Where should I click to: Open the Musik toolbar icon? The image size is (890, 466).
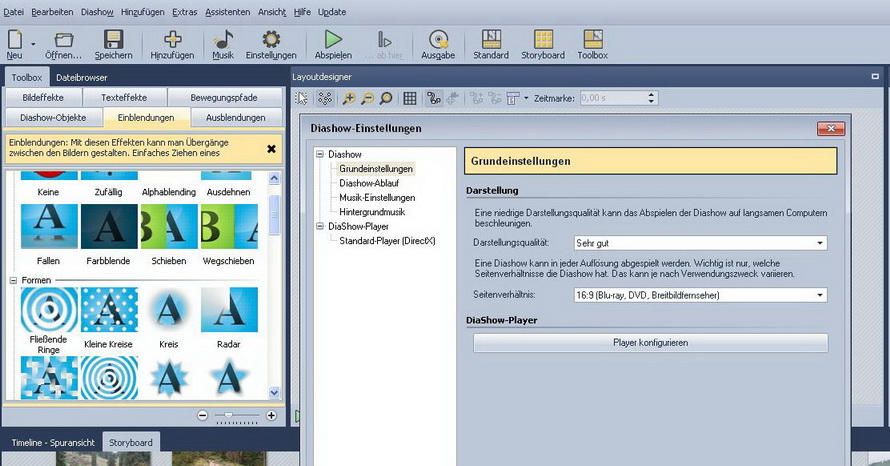pyautogui.click(x=222, y=40)
